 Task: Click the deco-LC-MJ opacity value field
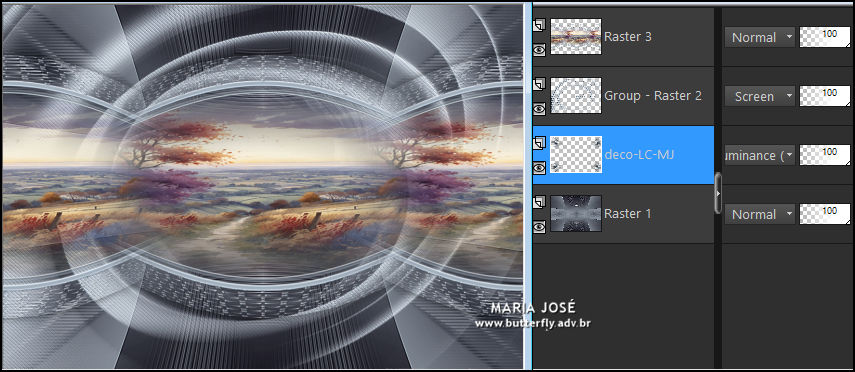825,155
